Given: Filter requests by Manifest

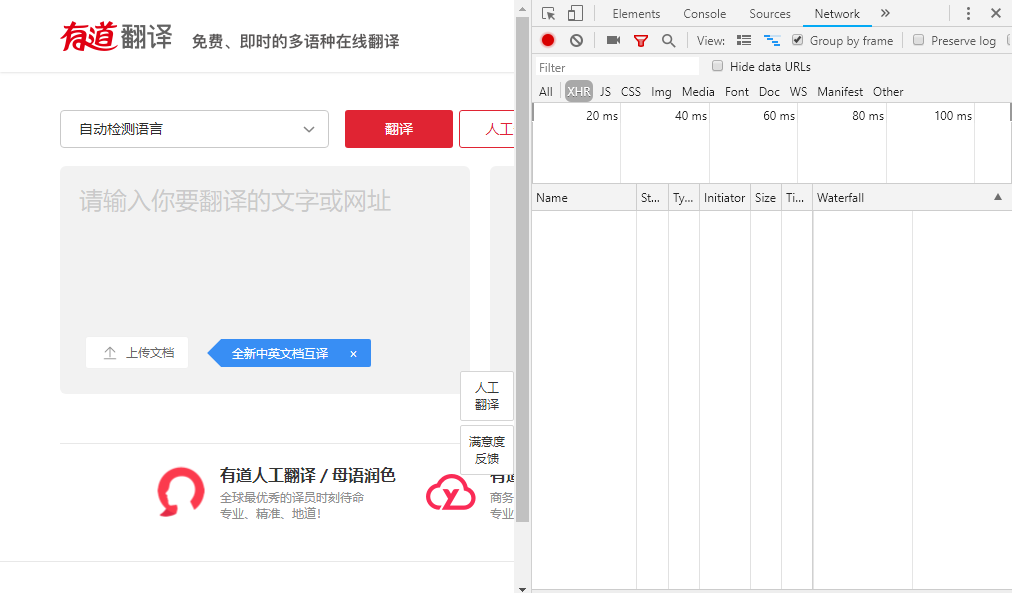Looking at the screenshot, I should 840,92.
